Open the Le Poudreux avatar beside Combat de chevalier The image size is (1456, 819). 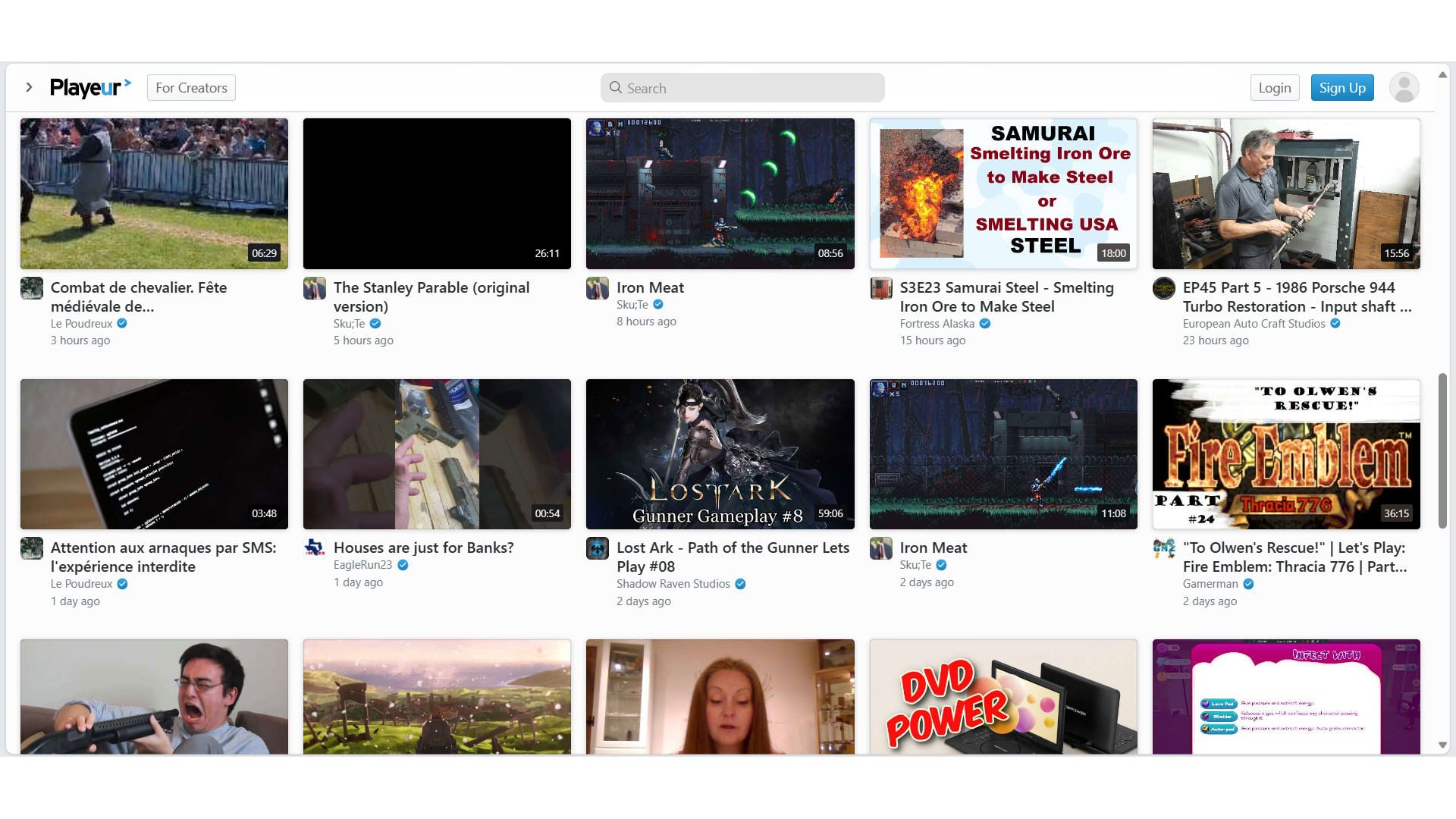32,288
